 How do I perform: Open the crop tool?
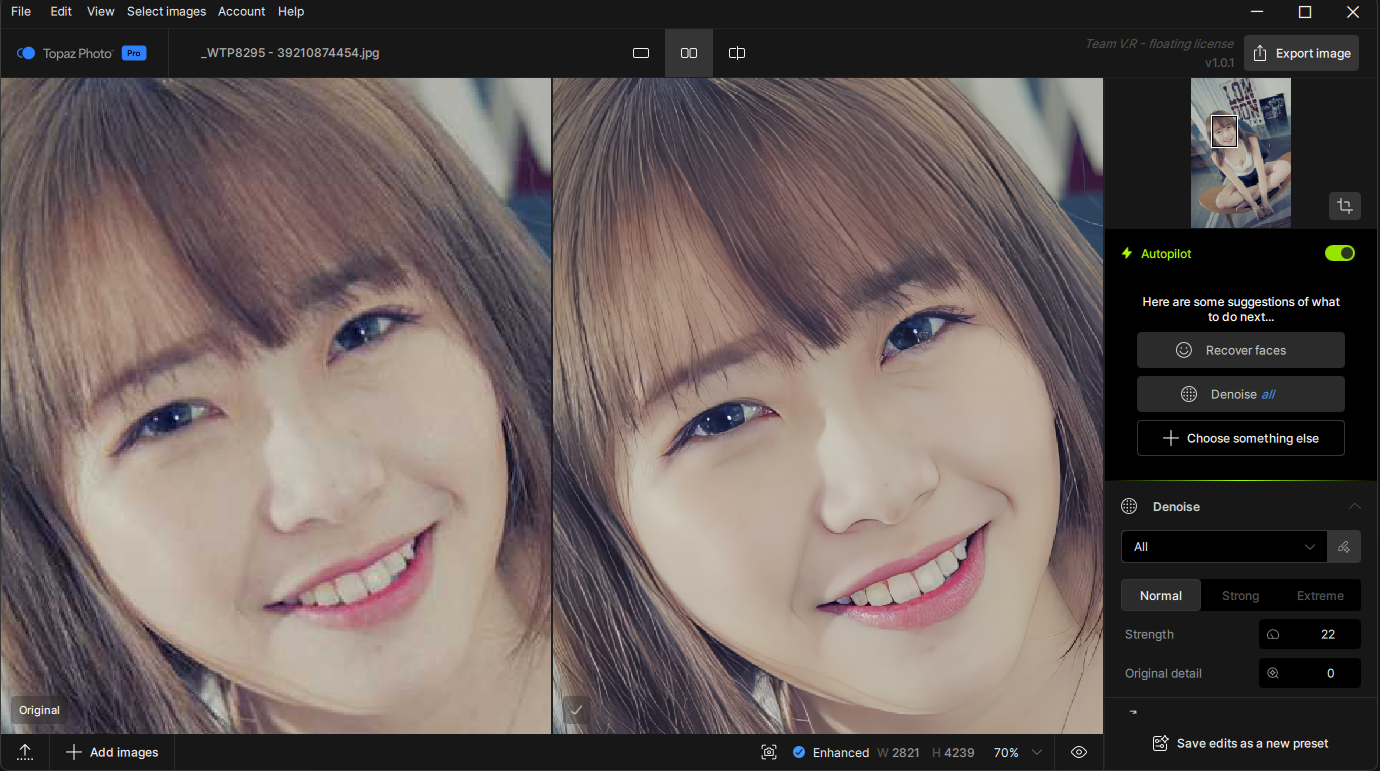coord(1345,206)
